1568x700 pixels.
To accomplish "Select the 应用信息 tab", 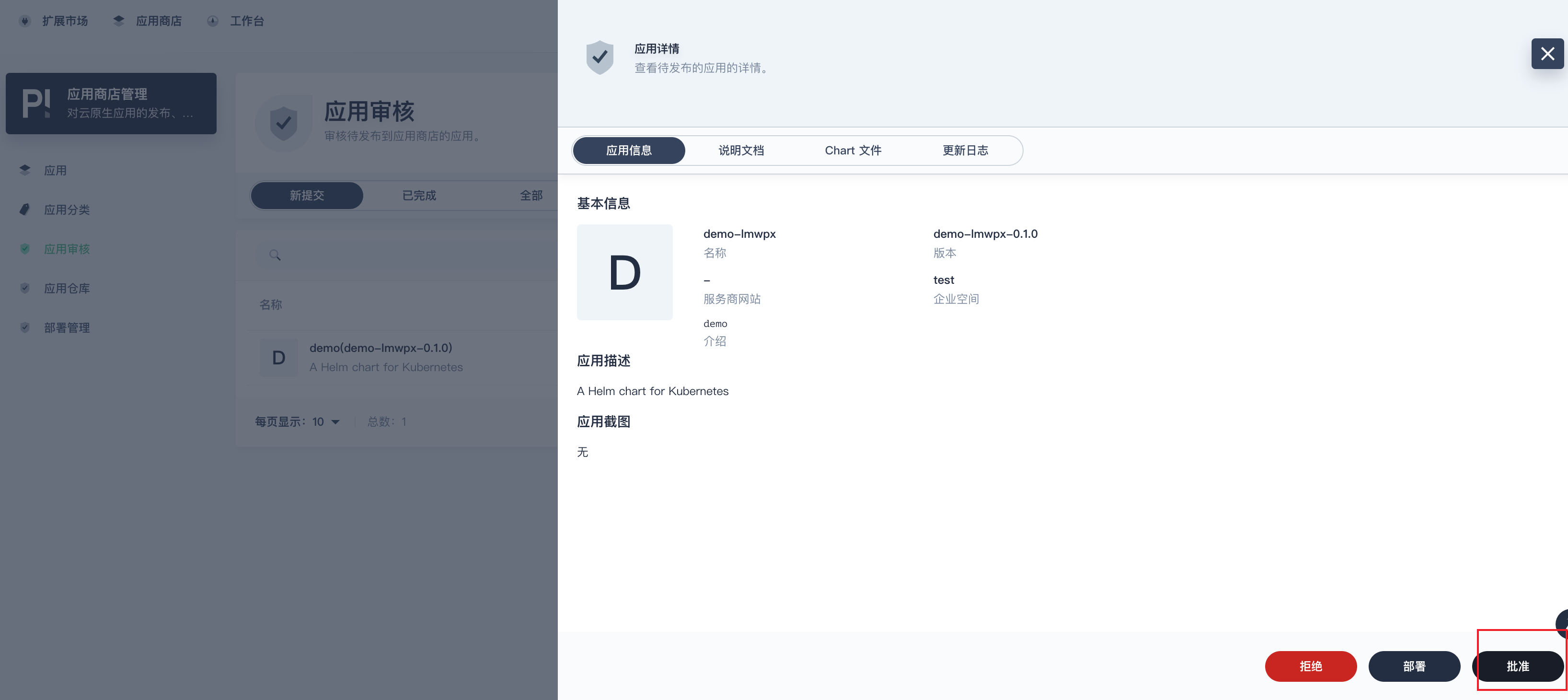I will 629,151.
